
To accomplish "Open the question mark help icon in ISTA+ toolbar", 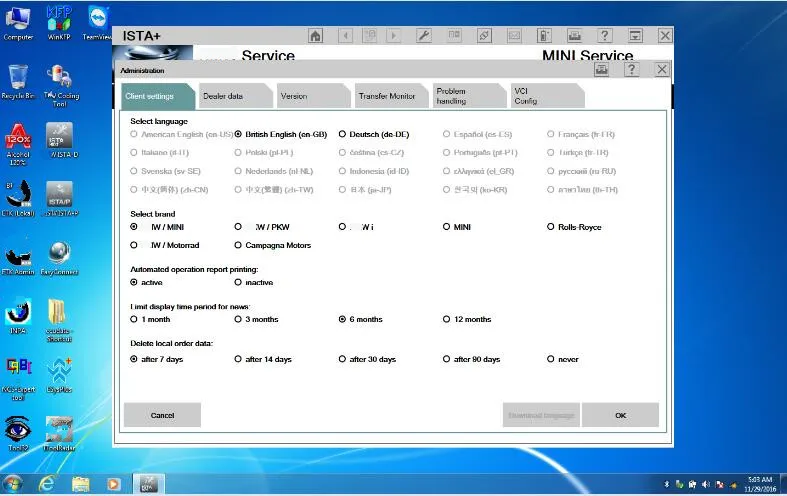I will [605, 36].
